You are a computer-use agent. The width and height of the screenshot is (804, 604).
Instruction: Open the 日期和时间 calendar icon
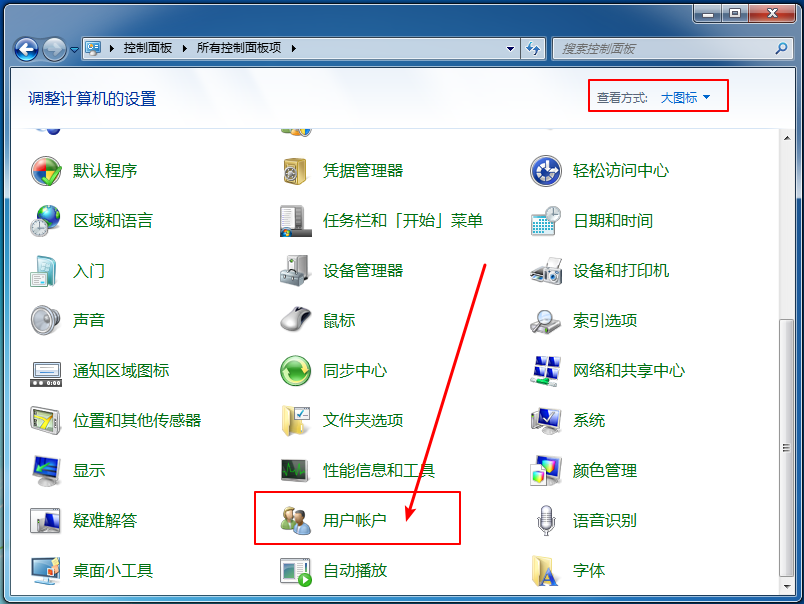[546, 220]
